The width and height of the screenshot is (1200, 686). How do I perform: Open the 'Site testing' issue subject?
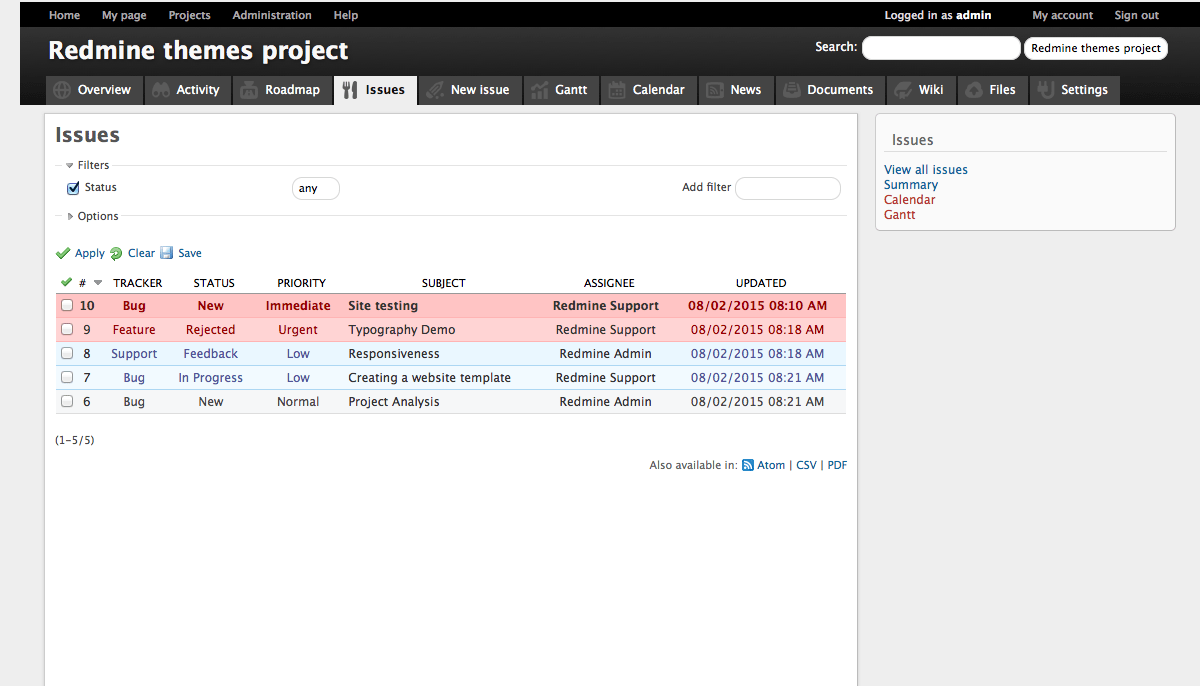pos(383,306)
